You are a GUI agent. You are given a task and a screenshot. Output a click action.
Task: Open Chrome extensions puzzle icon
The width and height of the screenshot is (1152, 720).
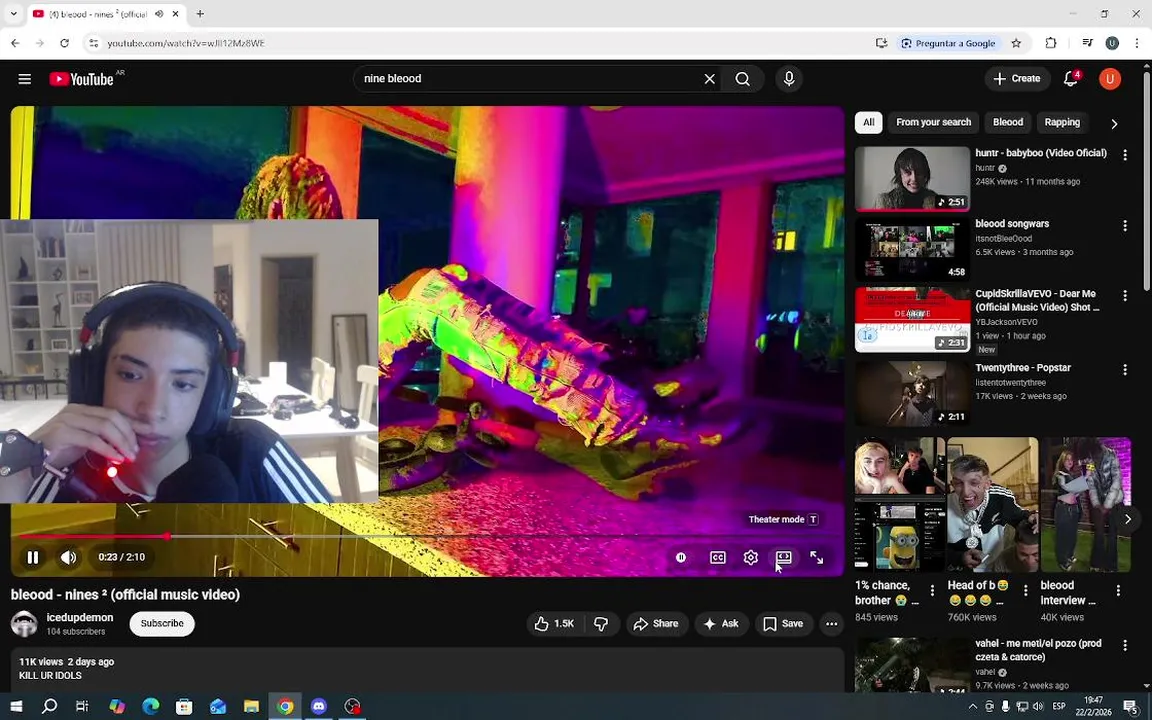pos(1051,43)
